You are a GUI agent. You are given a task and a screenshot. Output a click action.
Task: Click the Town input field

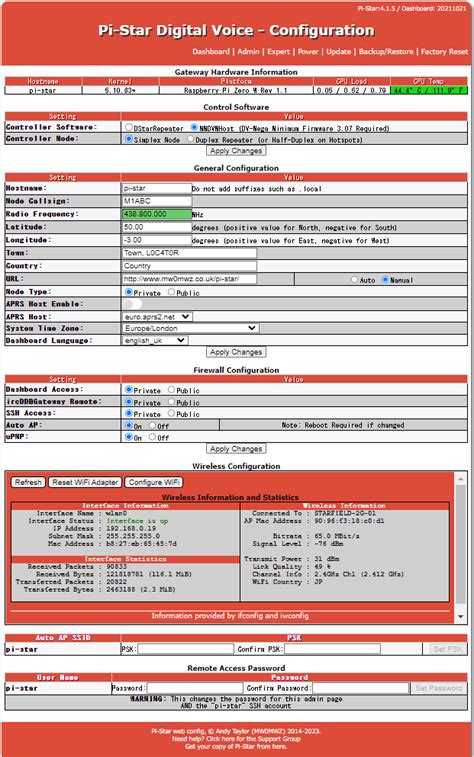[x=189, y=253]
